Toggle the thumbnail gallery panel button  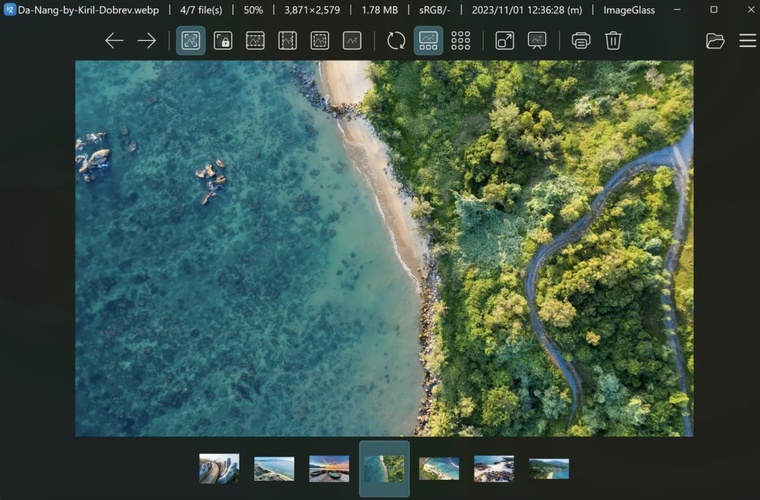(428, 41)
